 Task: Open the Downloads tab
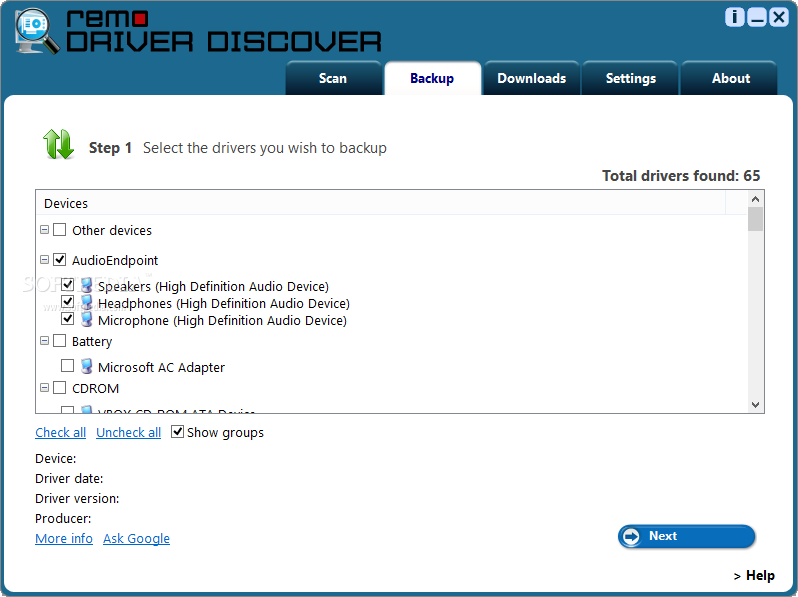click(x=532, y=78)
